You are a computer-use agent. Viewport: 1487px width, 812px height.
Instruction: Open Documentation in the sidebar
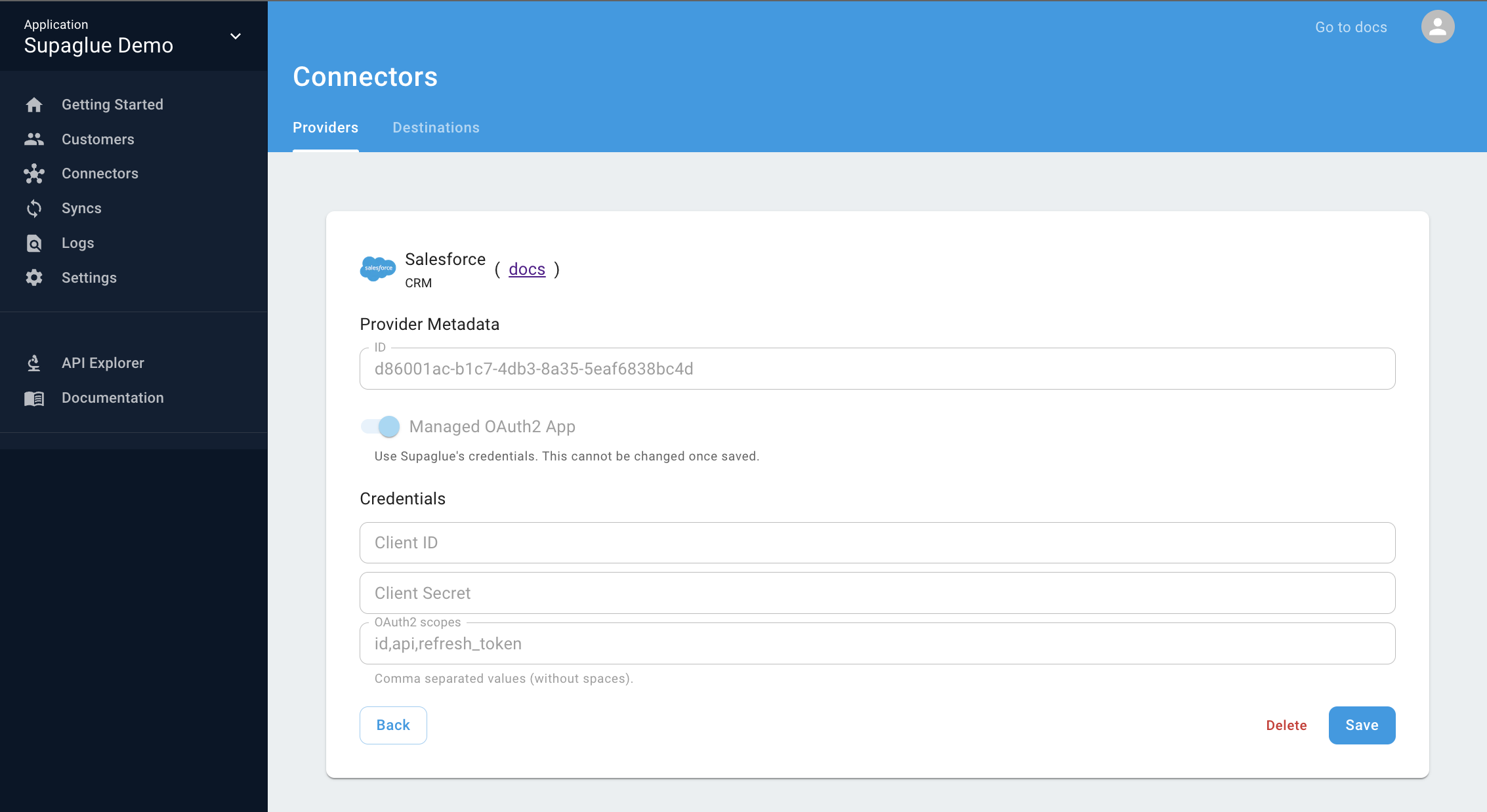tap(134, 398)
